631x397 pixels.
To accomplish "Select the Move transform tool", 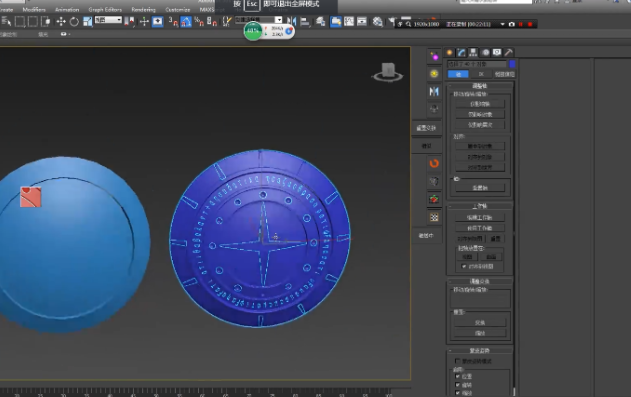I will (x=61, y=21).
